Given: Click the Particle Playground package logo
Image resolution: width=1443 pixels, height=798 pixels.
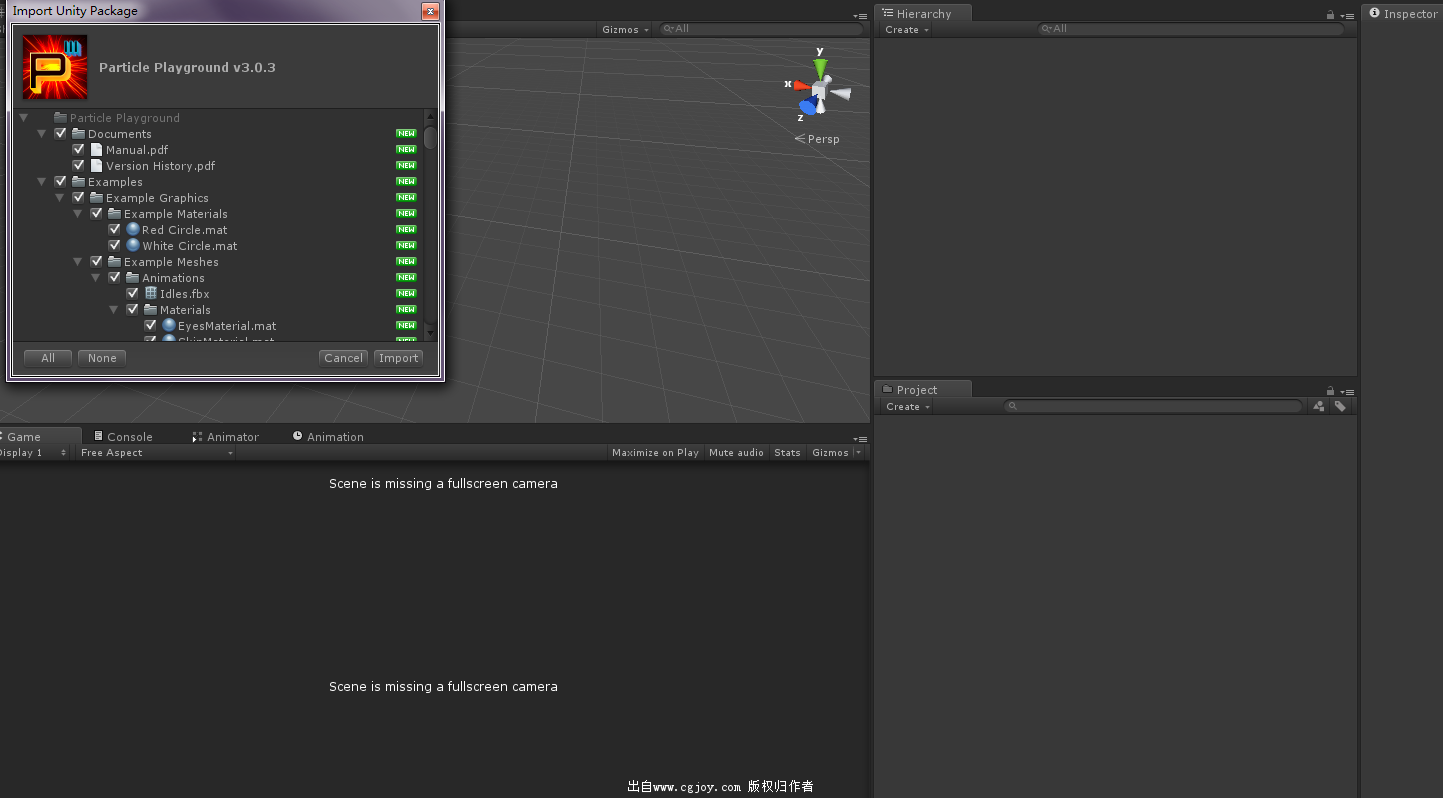Looking at the screenshot, I should 55,67.
